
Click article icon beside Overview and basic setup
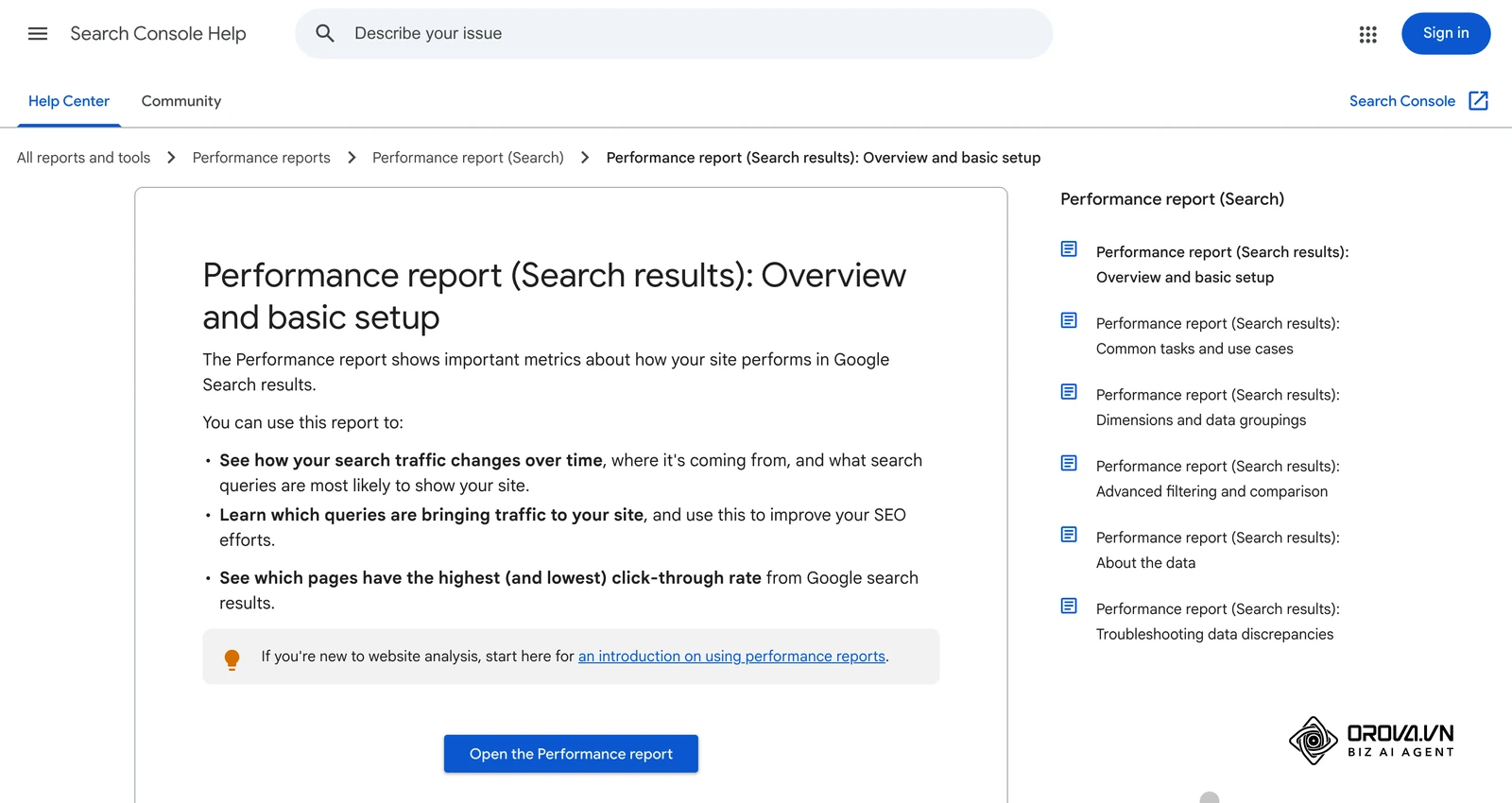pyautogui.click(x=1069, y=249)
